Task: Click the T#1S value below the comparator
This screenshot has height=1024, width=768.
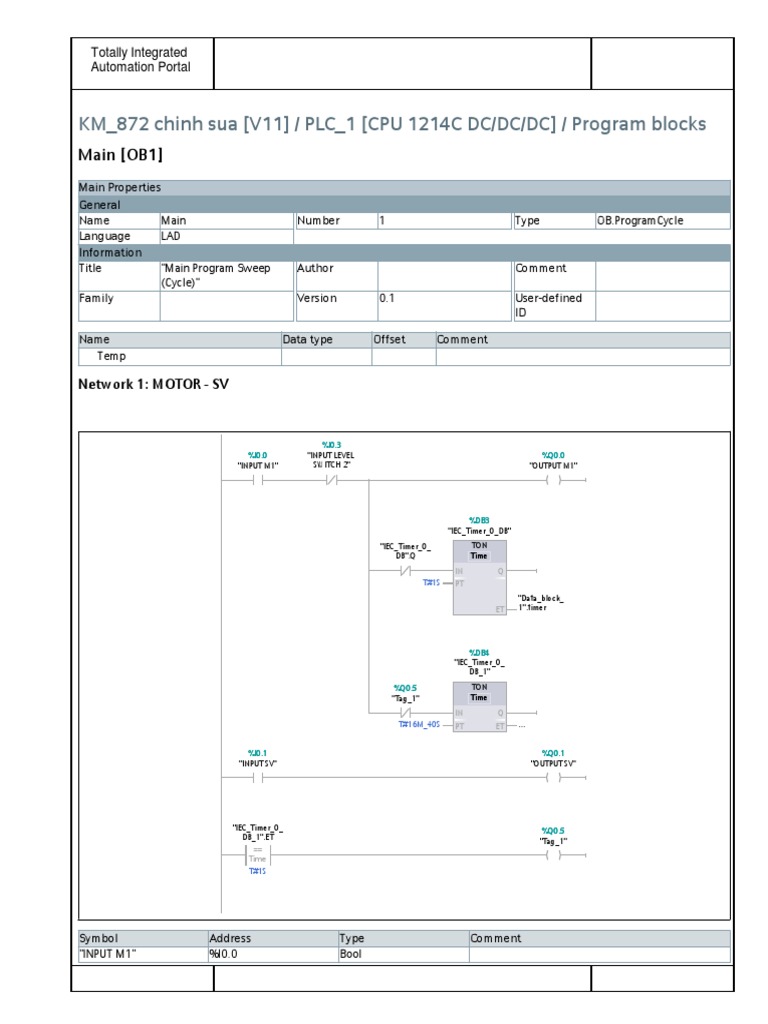Action: pos(257,872)
